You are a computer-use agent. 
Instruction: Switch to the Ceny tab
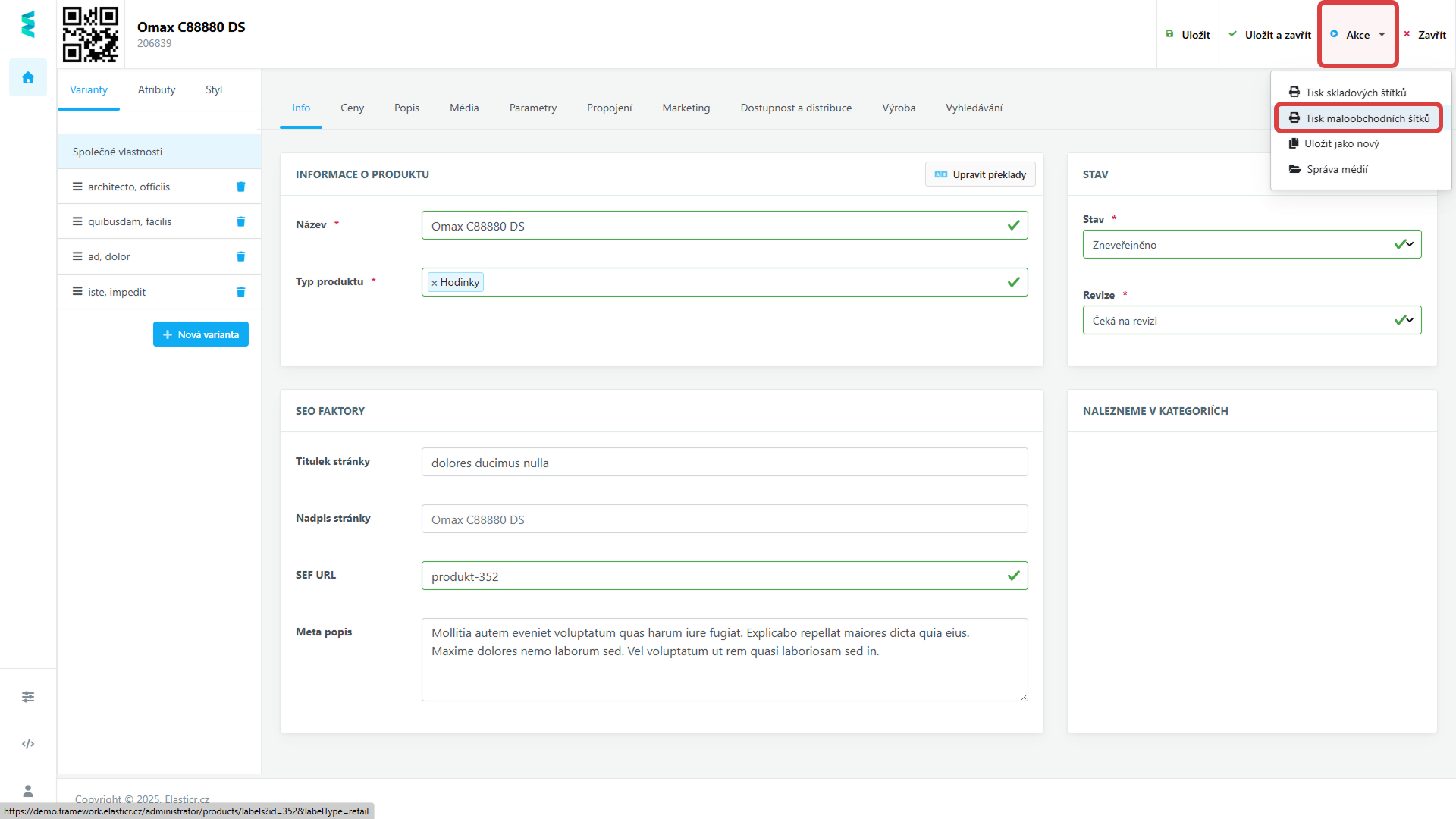352,108
